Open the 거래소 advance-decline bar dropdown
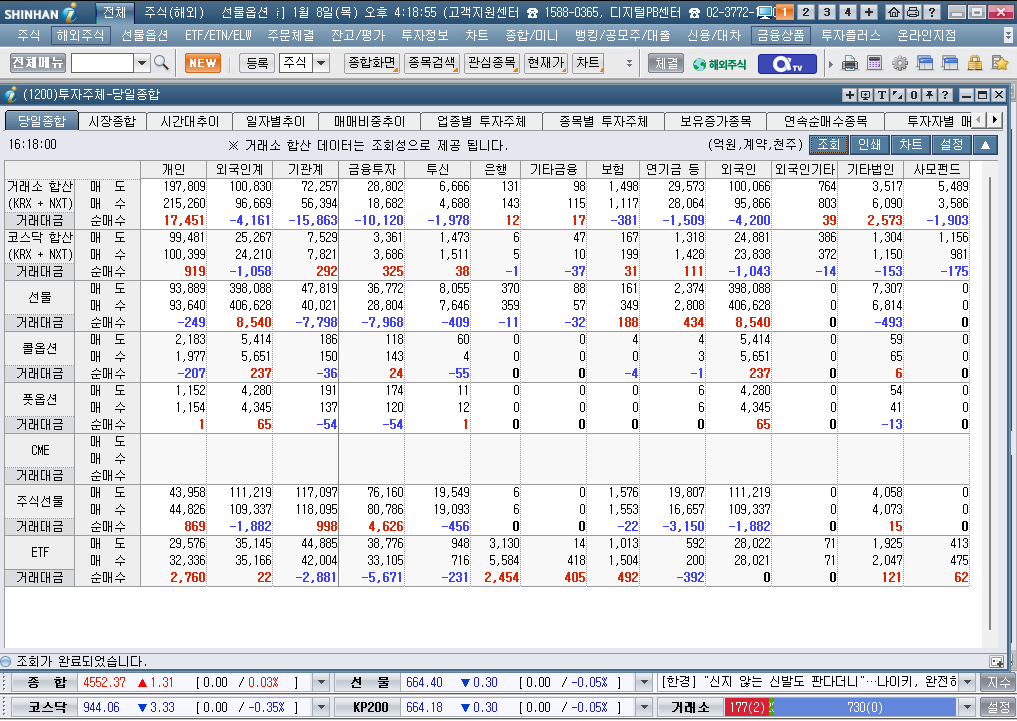The height and width of the screenshot is (721, 1017). (967, 707)
